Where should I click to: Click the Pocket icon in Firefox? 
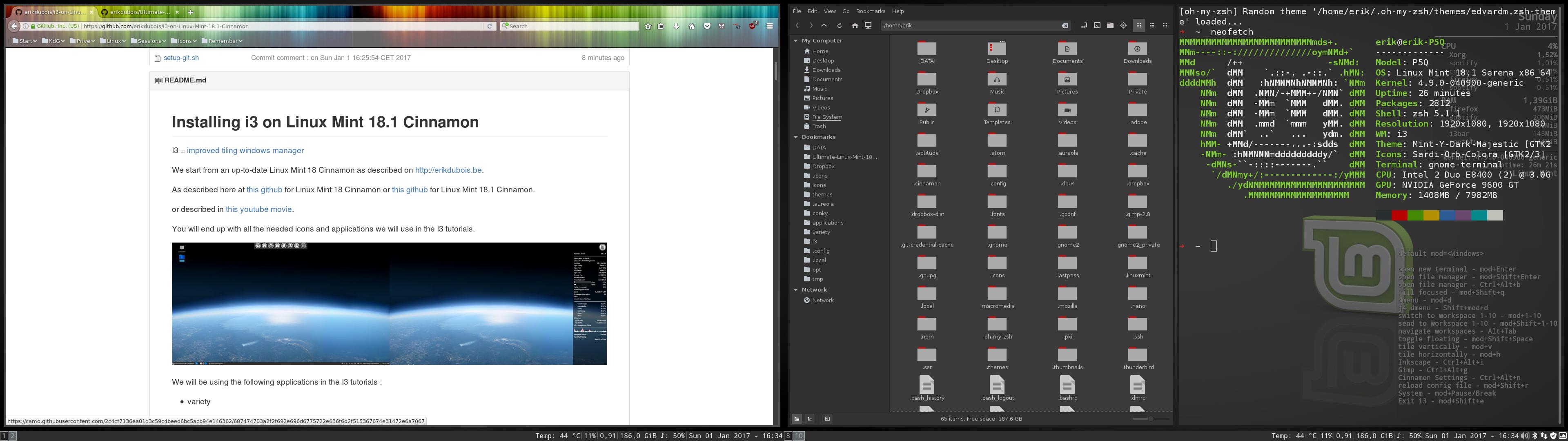pos(707,26)
